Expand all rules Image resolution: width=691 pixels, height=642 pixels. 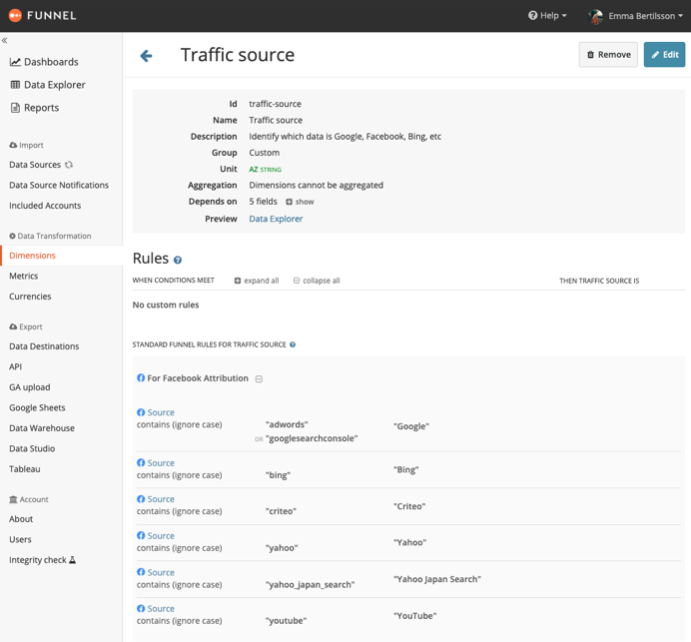256,281
